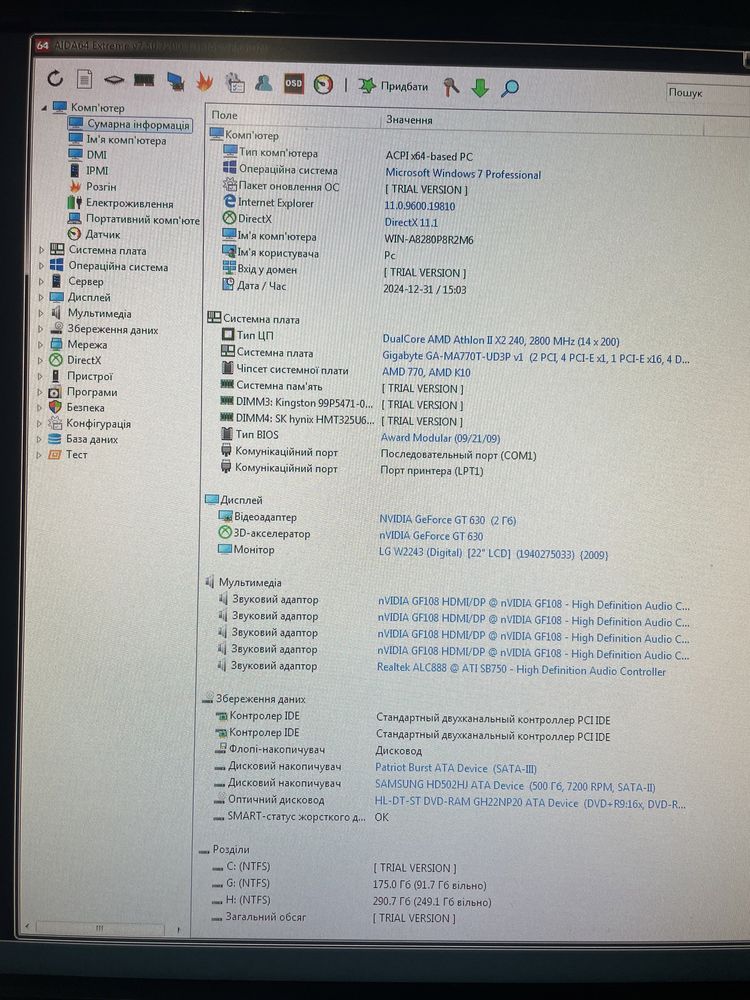
Task: Click the wrench tool toolbar icon
Action: tap(451, 87)
